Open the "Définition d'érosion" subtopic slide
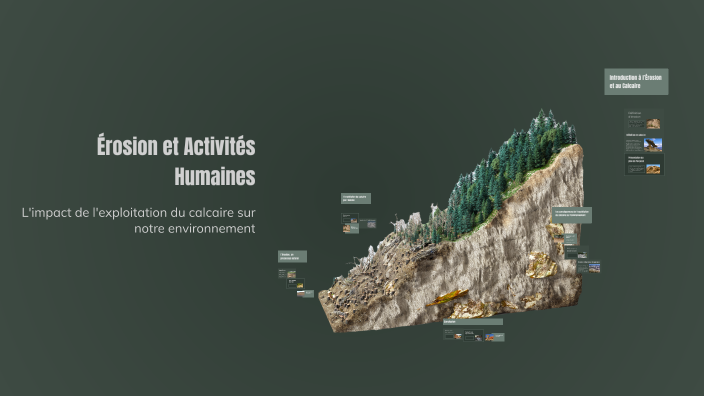 click(x=644, y=120)
